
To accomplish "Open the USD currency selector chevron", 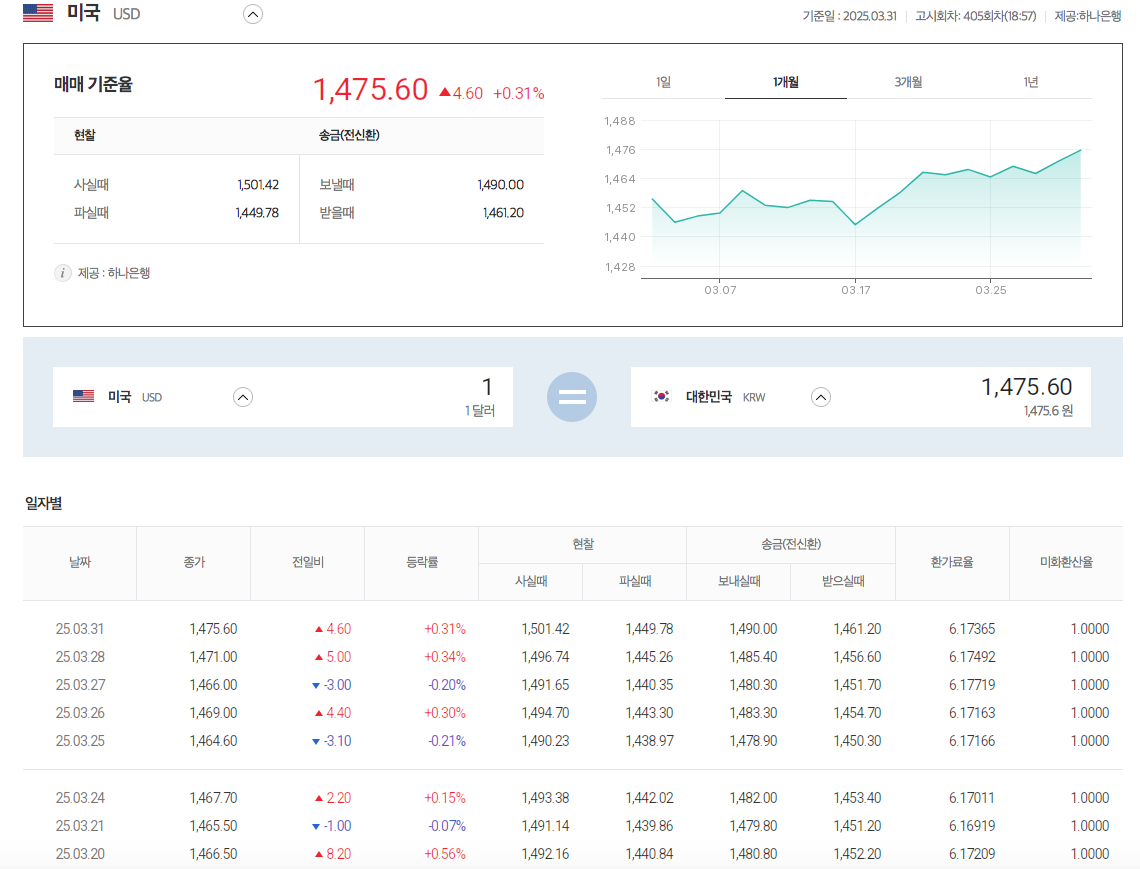I will [x=242, y=397].
